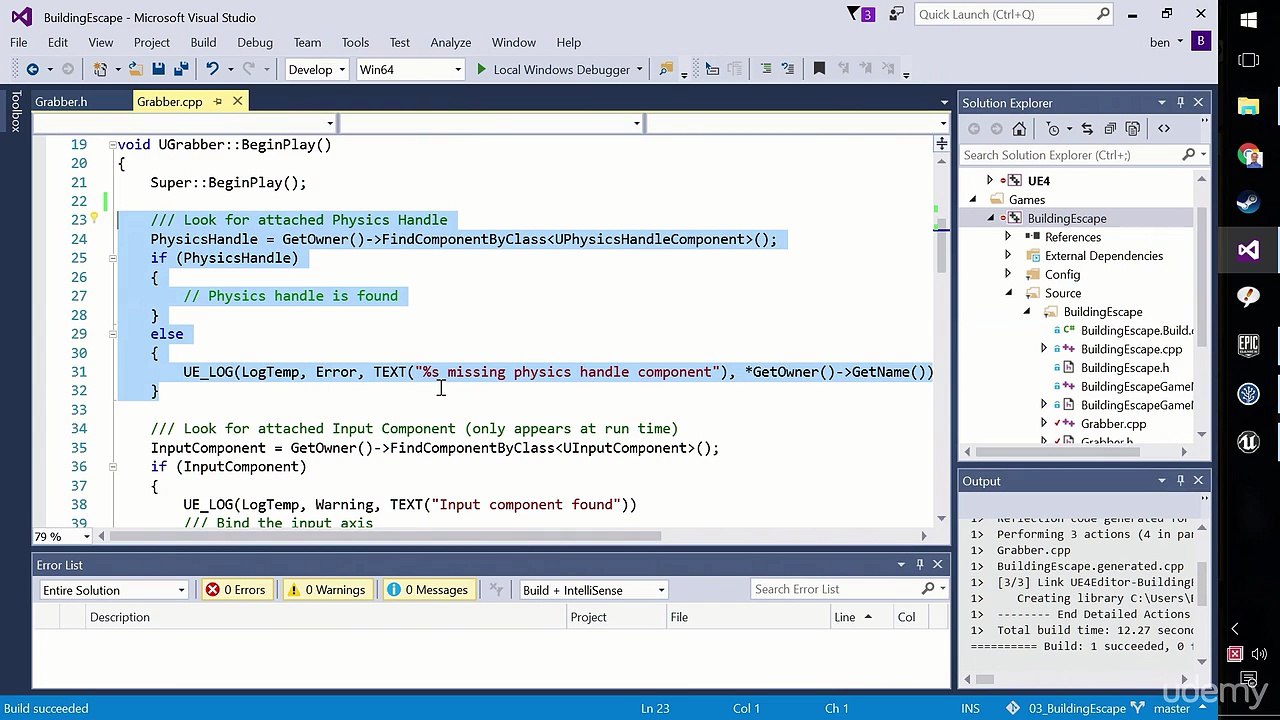Click the master branch in the status bar

1171,708
